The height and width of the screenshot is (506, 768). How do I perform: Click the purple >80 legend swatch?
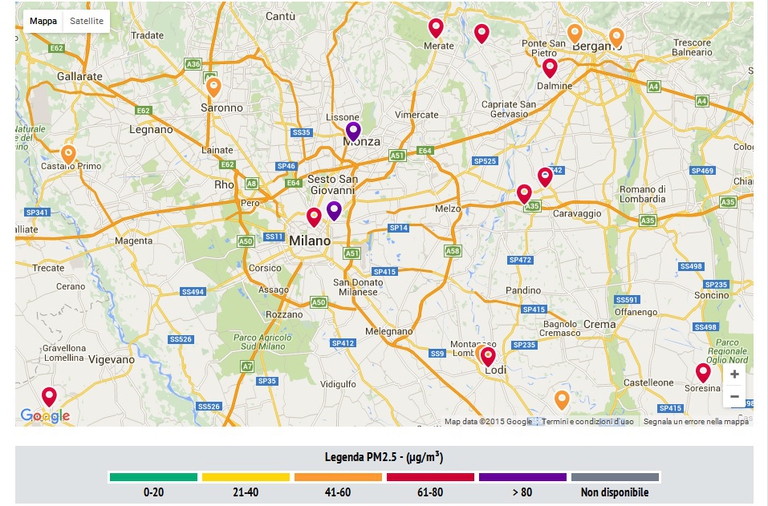pyautogui.click(x=522, y=477)
